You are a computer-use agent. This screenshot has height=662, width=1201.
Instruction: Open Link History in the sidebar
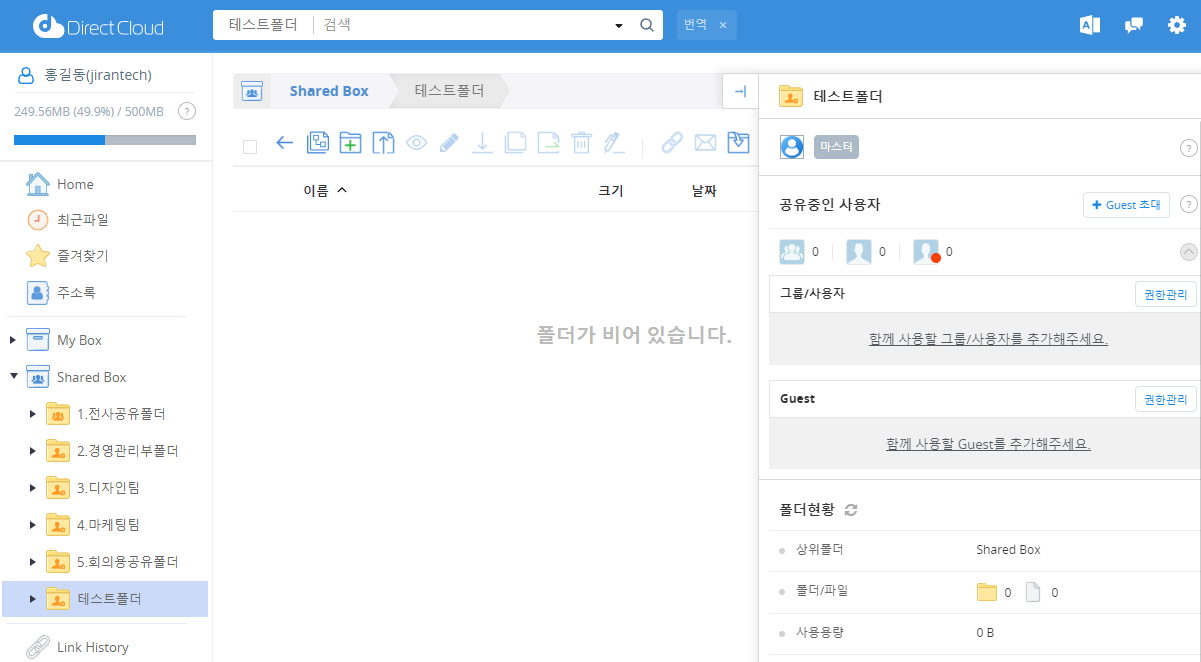tap(92, 647)
